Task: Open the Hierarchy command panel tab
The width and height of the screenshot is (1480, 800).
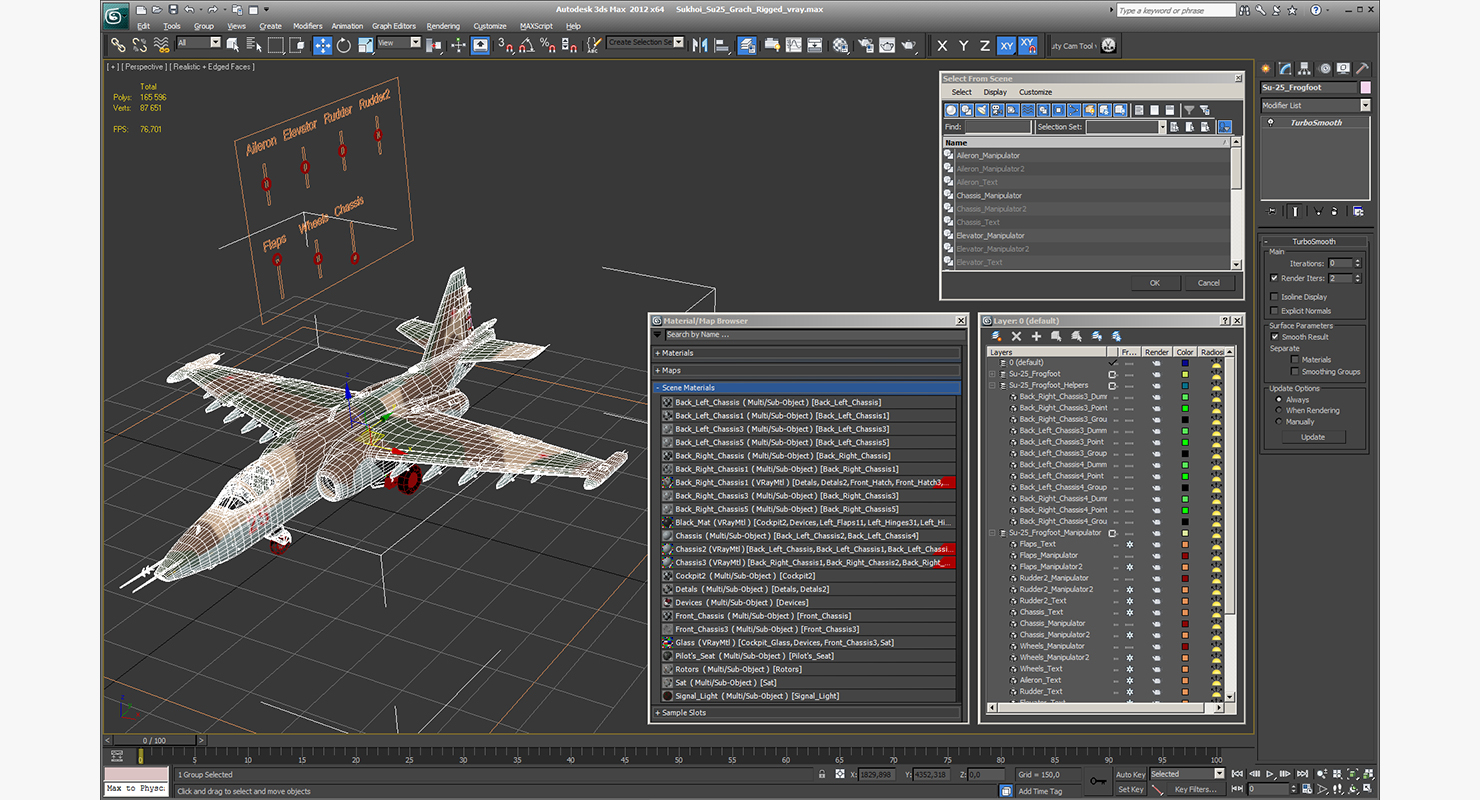Action: click(x=1306, y=69)
